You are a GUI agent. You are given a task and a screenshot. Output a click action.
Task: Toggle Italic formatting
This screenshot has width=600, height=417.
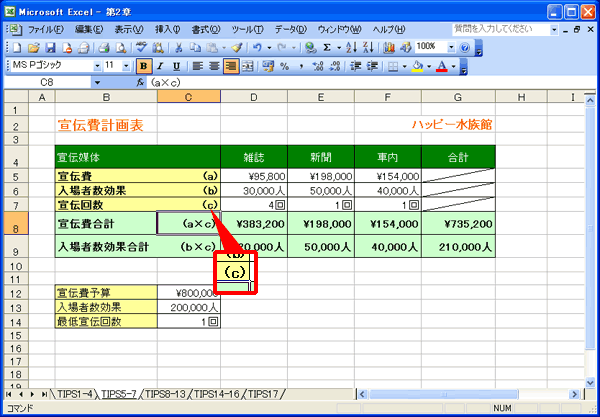160,67
